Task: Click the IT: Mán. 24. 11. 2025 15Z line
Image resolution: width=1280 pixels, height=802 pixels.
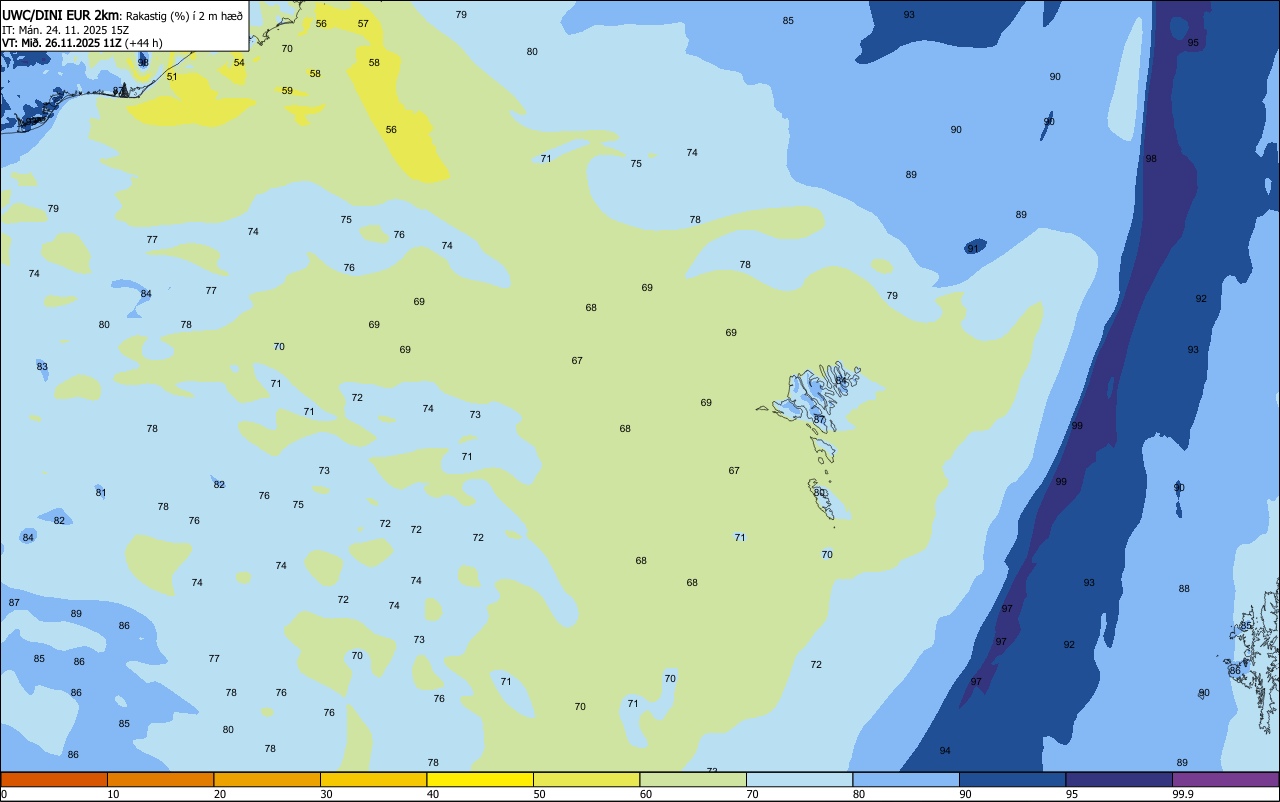Action: (x=65, y=30)
